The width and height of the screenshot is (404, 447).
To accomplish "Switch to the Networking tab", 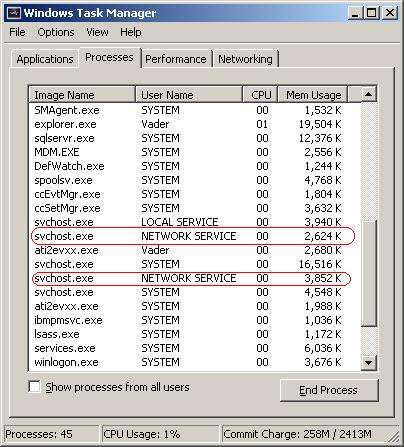I will pos(245,59).
